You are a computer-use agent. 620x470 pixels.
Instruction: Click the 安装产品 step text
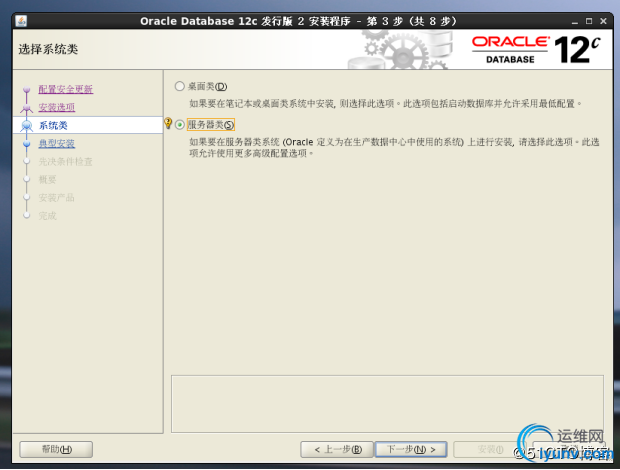[x=57, y=198]
